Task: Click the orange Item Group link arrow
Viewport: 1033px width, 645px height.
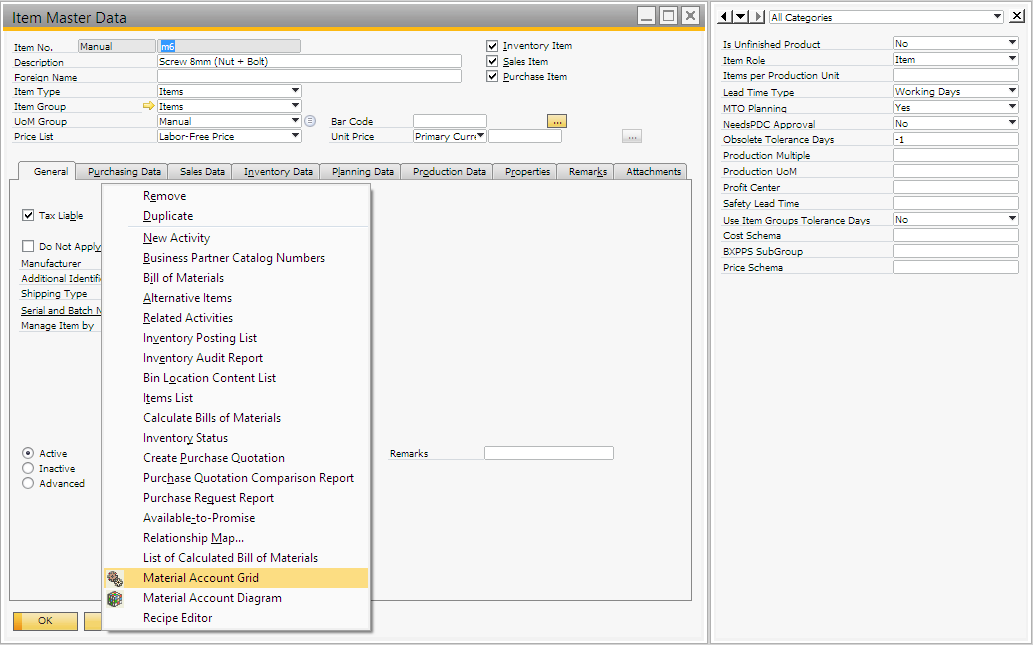Action: (149, 106)
